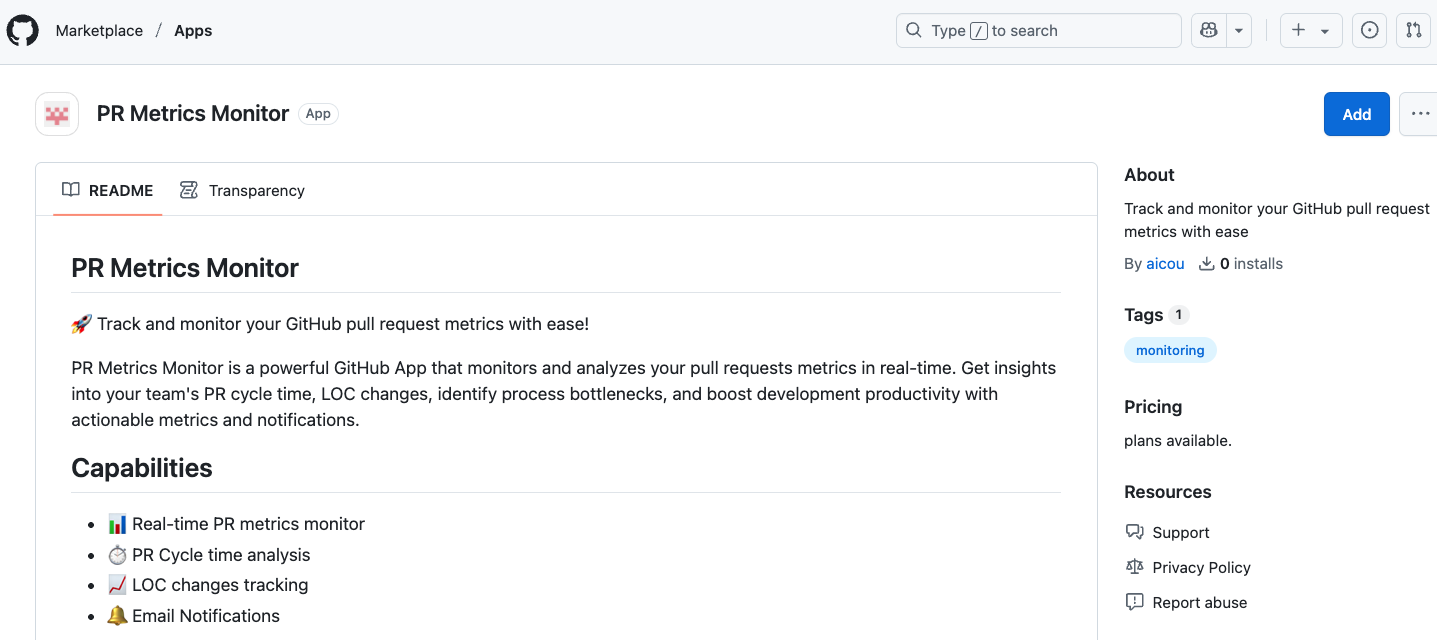Click the App label badge
1437x640 pixels.
pos(318,114)
